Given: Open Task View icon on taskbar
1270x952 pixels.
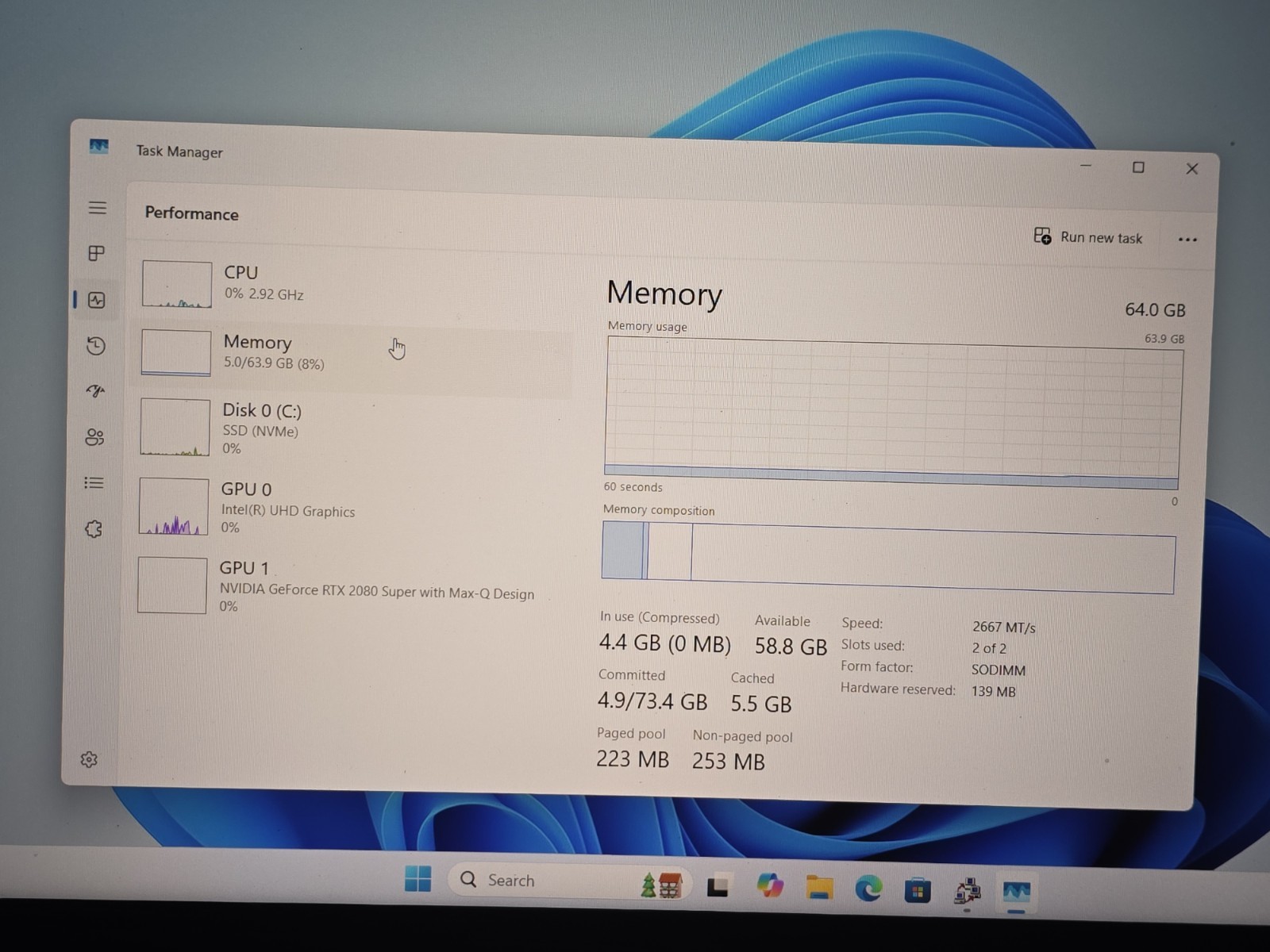Looking at the screenshot, I should coord(718,885).
